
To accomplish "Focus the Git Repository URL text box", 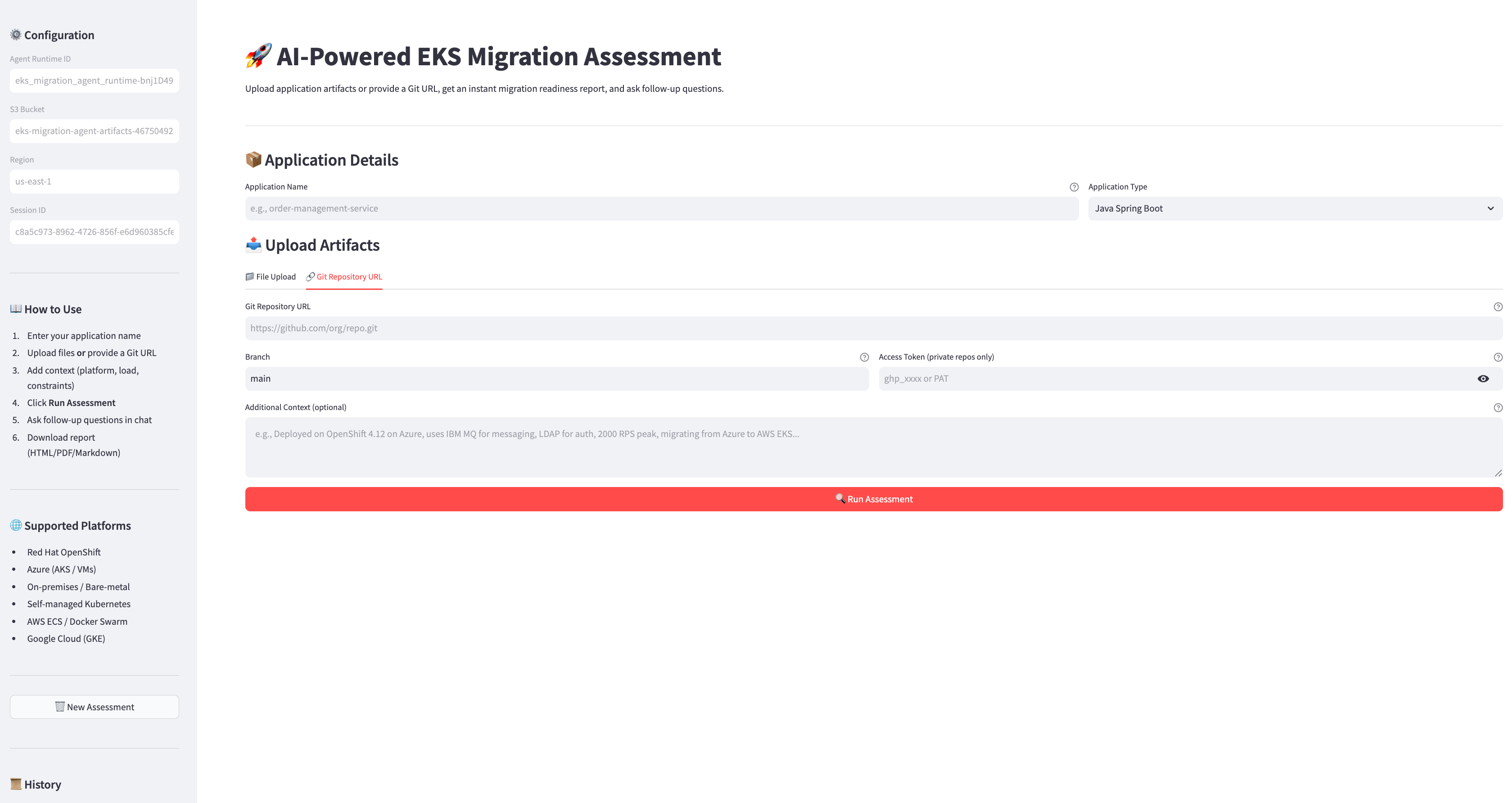I will [873, 329].
